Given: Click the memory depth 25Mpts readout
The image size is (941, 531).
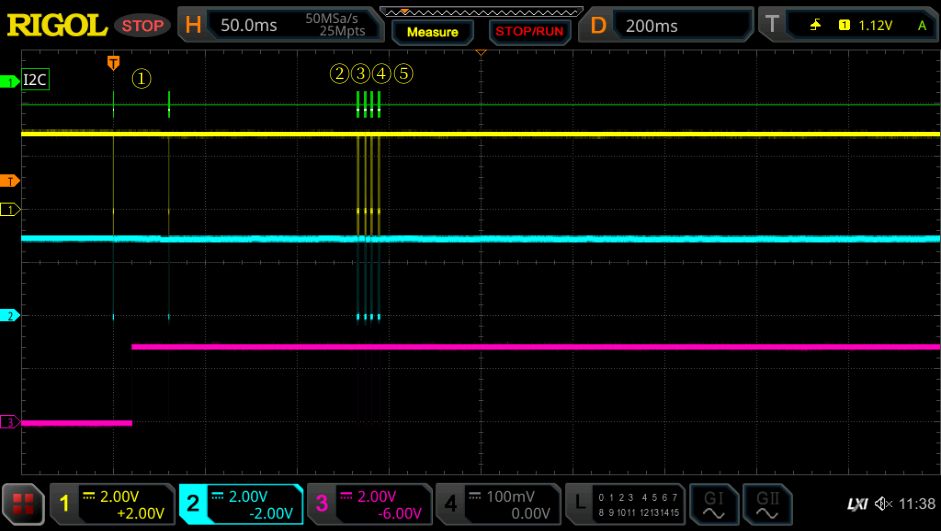Looking at the screenshot, I should (342, 31).
